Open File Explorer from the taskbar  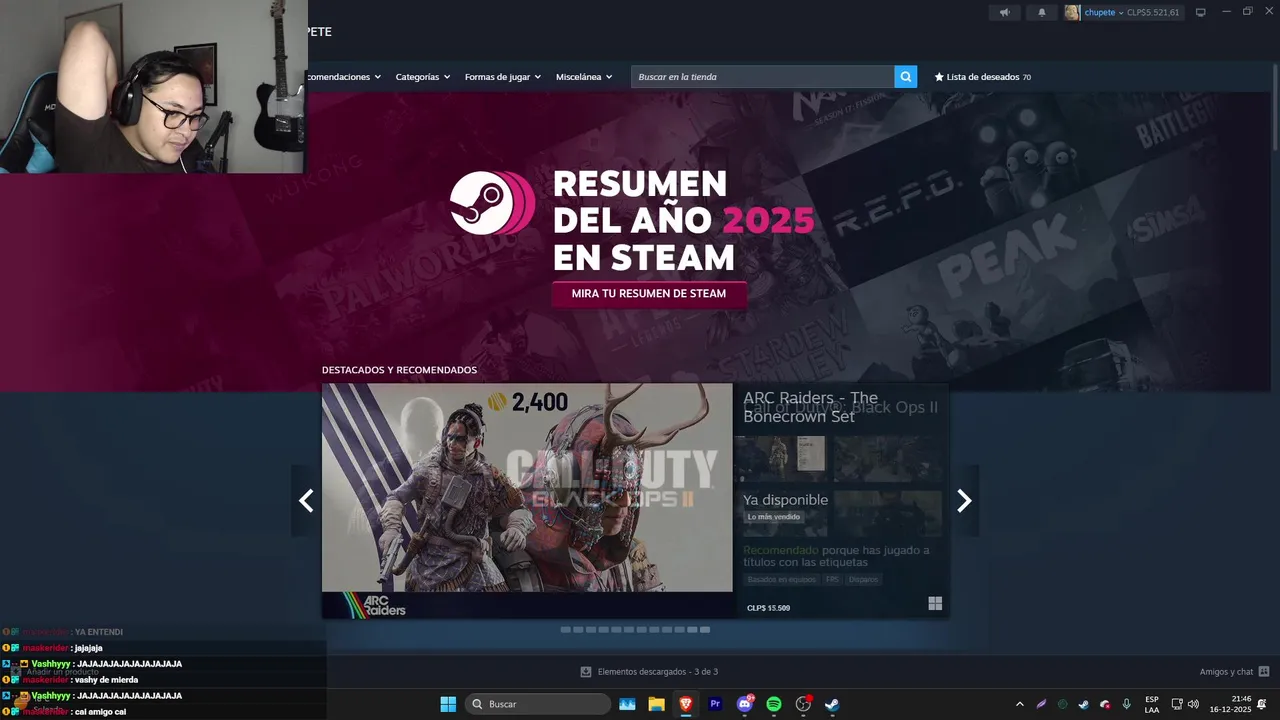(656, 704)
